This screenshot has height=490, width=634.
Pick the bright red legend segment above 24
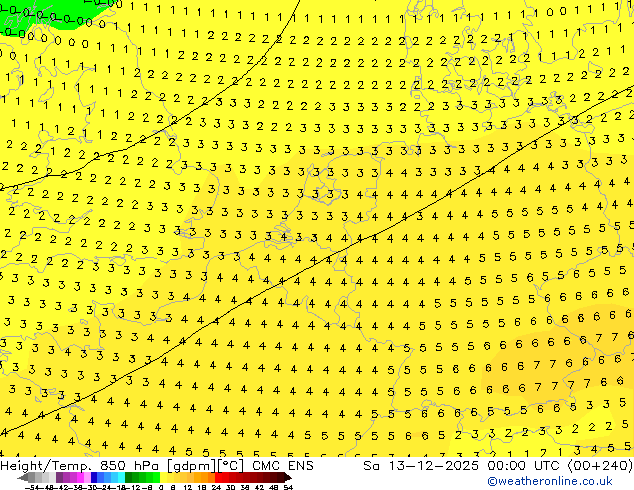tap(218, 478)
